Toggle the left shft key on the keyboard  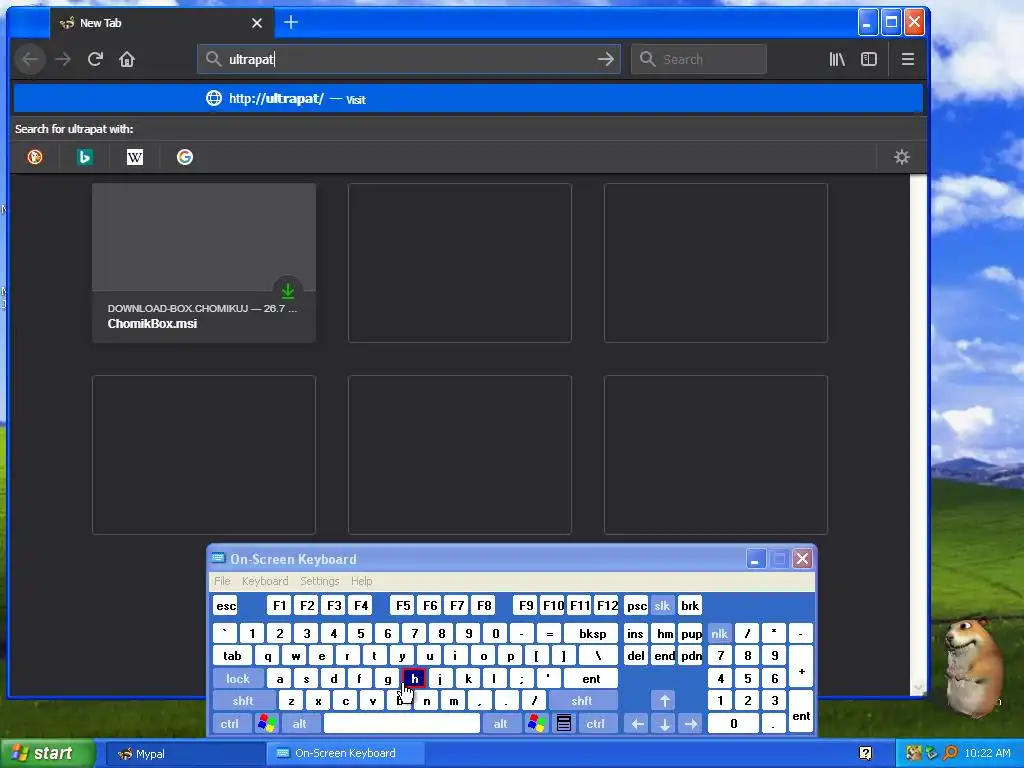(x=243, y=701)
